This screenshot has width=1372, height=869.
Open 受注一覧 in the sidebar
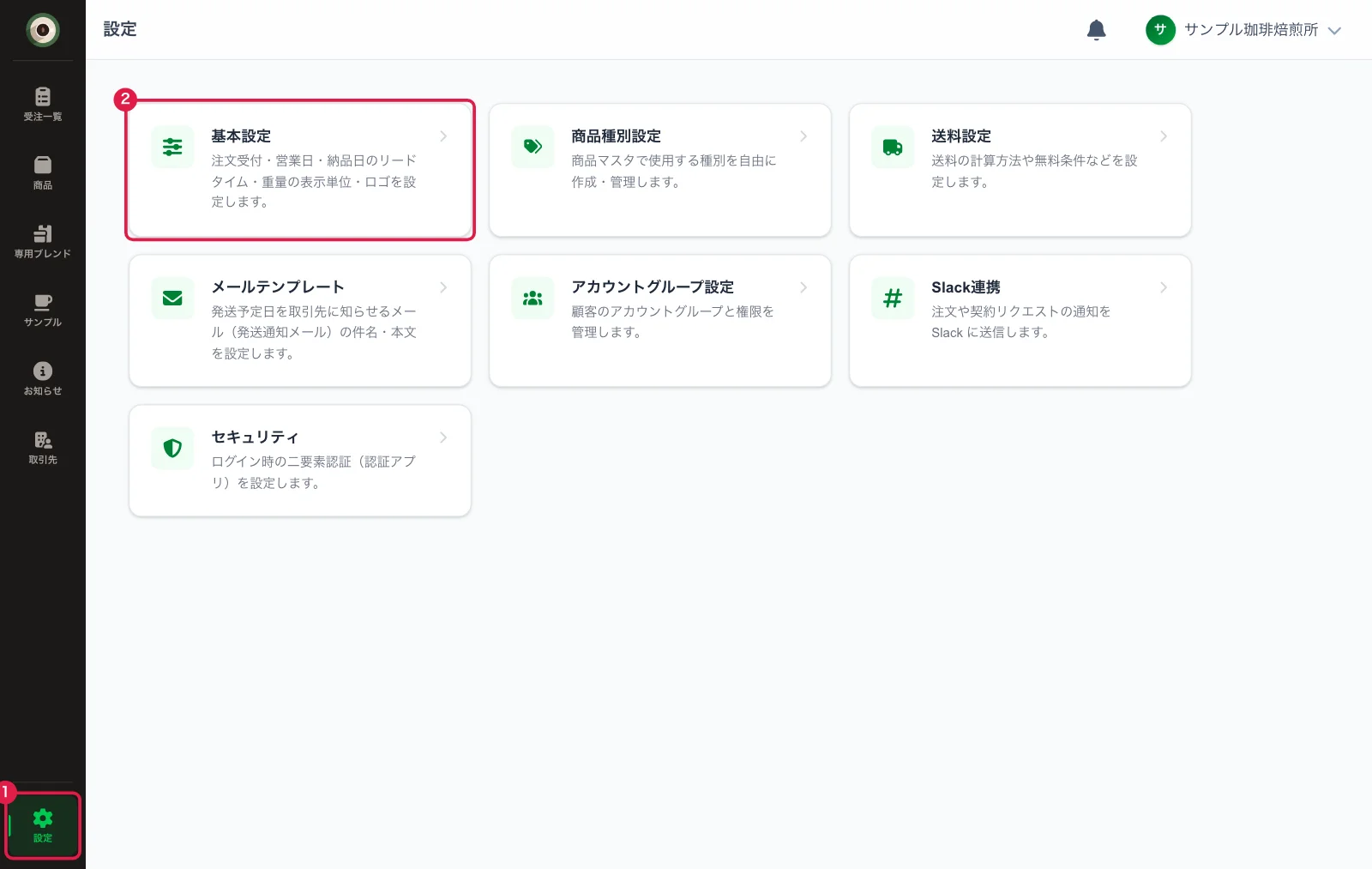pos(42,104)
